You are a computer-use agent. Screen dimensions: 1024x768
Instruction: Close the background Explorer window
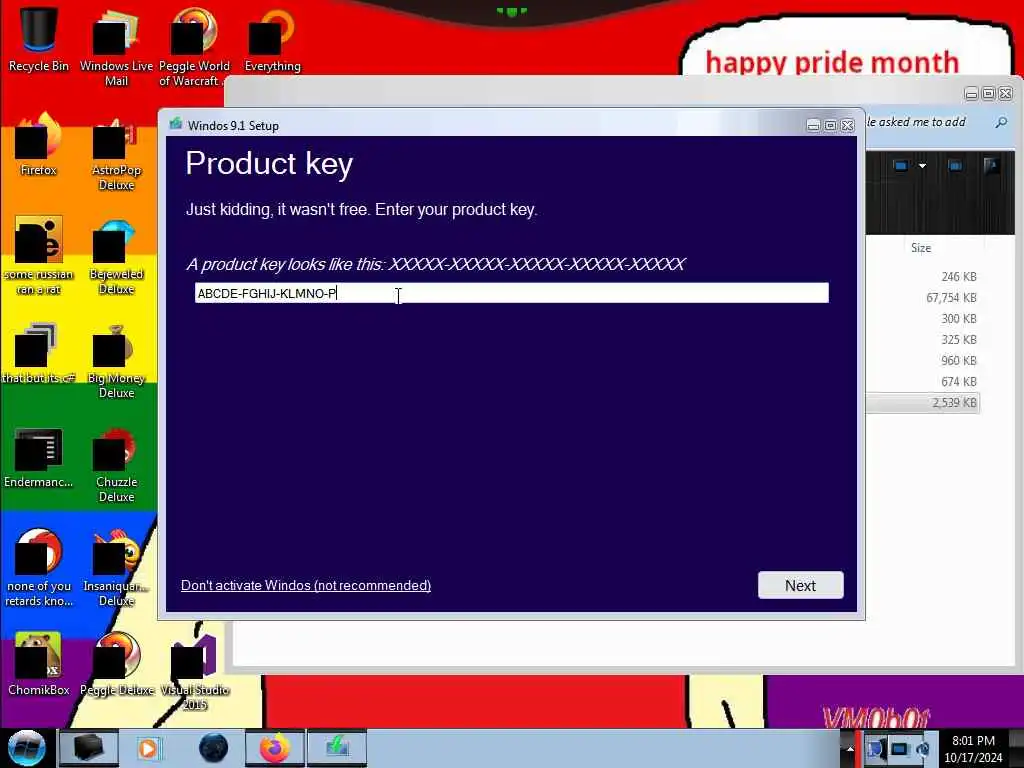tap(1006, 94)
